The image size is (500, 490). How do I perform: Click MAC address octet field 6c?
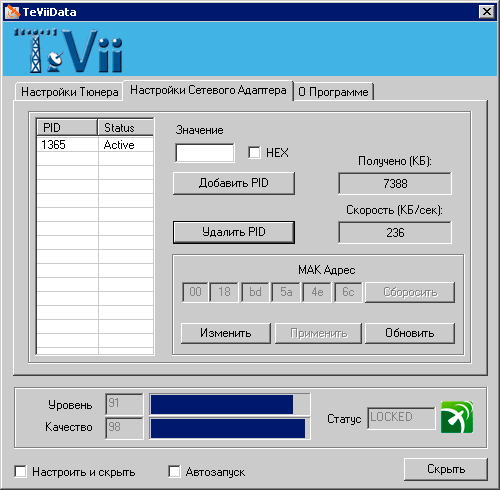point(348,292)
